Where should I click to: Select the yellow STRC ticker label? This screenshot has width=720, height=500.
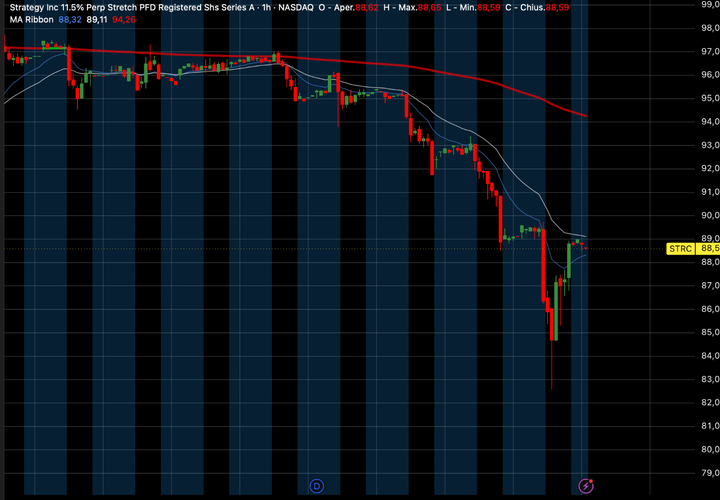coord(680,249)
